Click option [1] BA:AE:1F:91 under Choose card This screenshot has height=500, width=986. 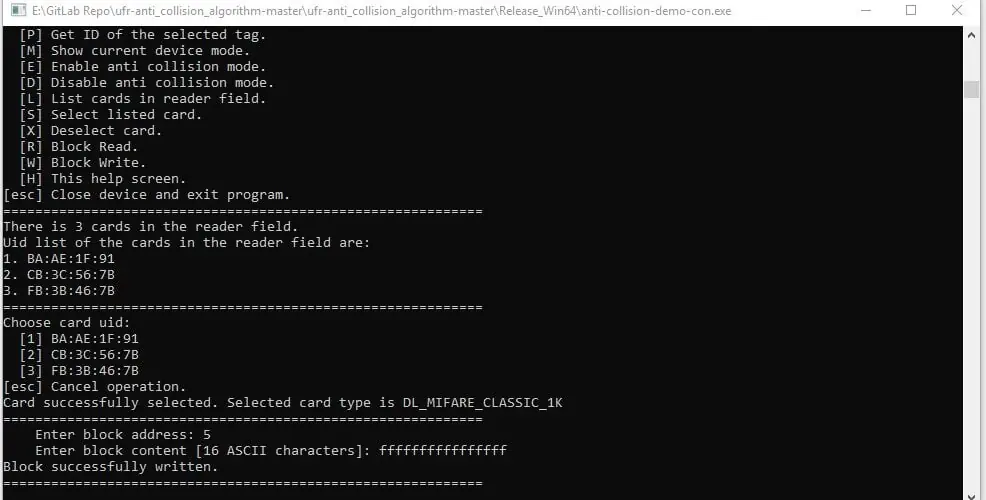coord(79,338)
